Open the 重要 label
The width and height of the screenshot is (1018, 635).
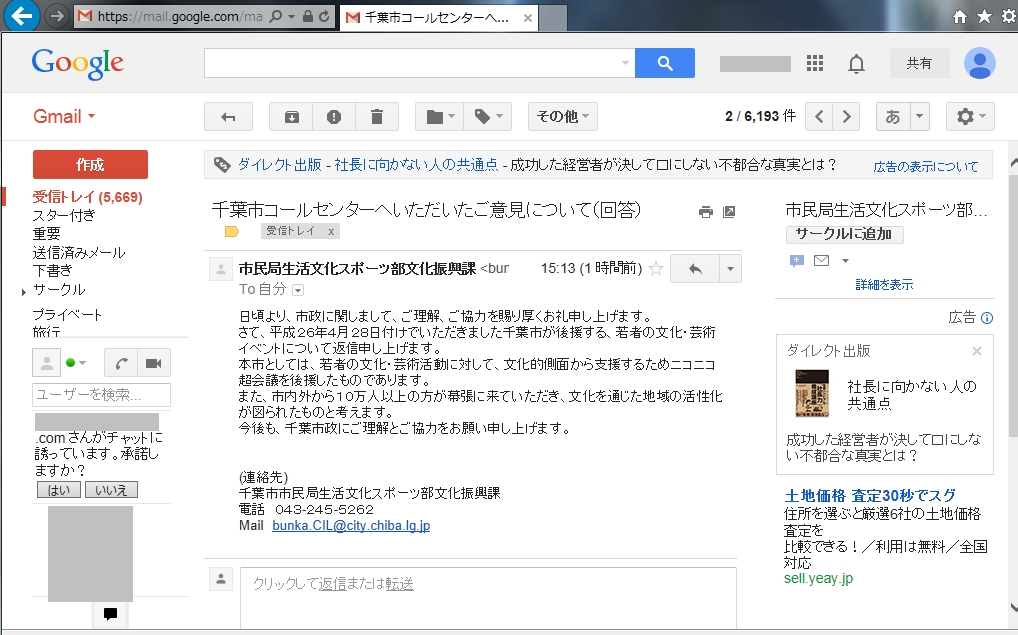click(x=46, y=233)
